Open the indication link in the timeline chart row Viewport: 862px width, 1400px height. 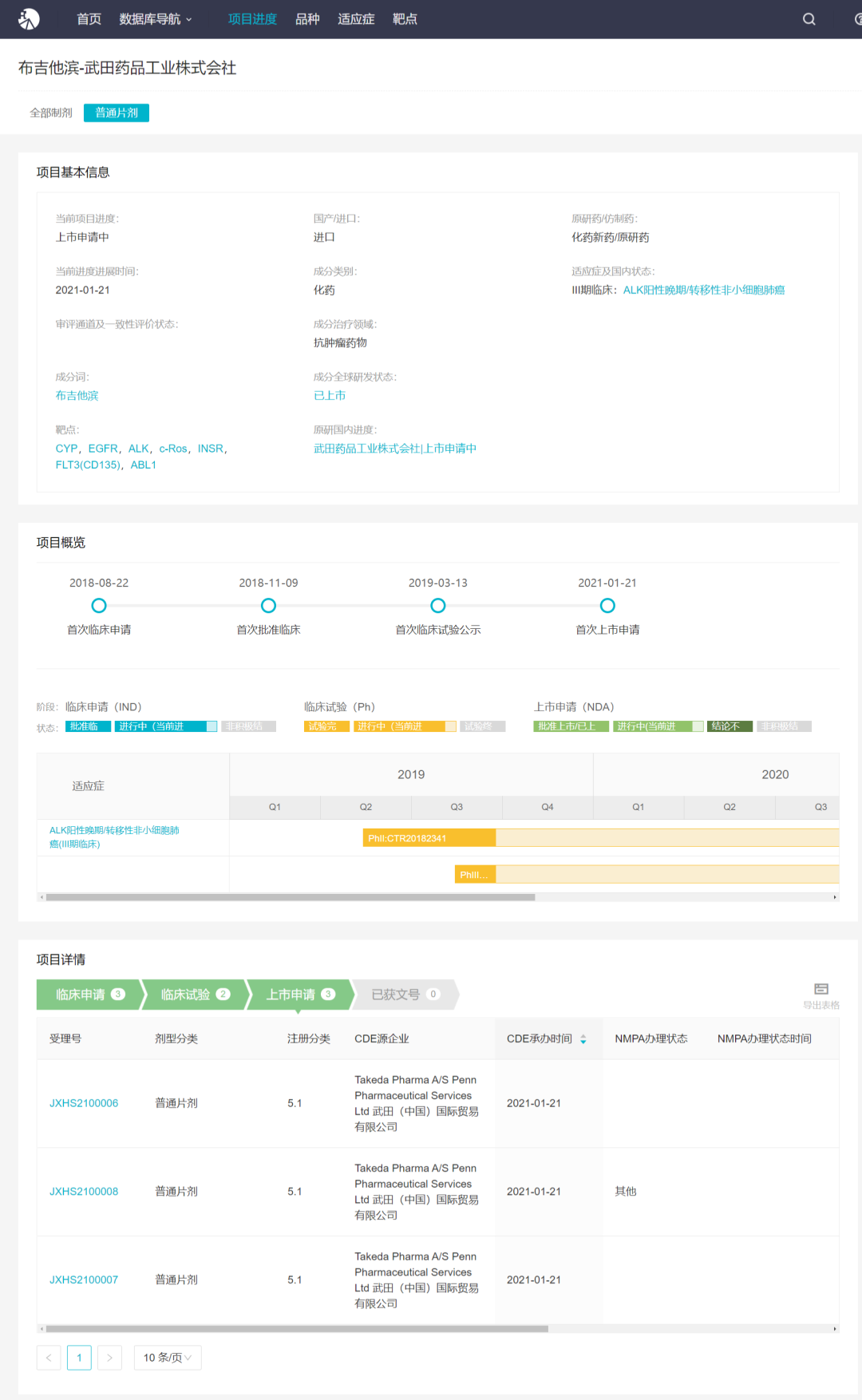pyautogui.click(x=114, y=837)
